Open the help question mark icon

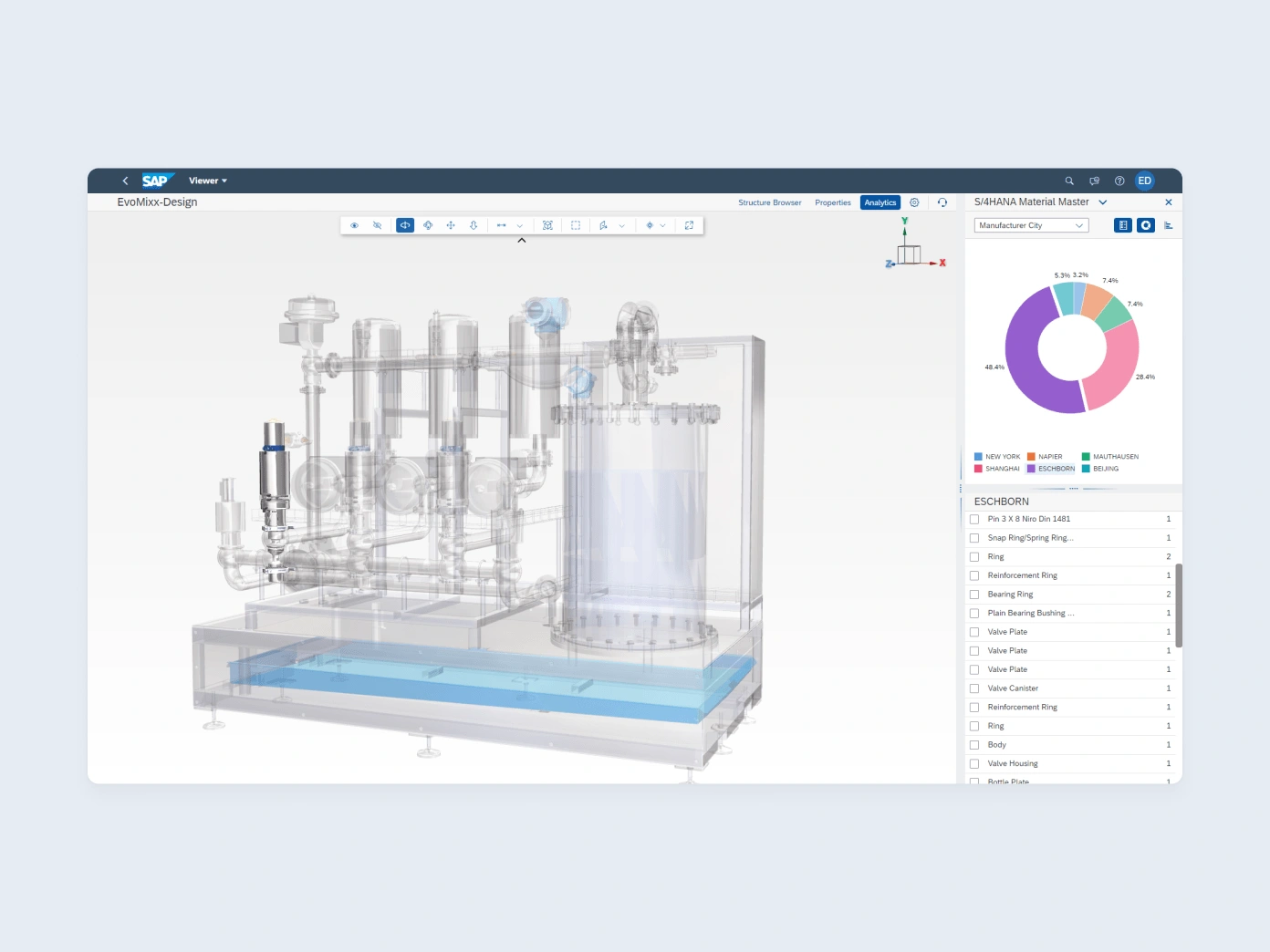[1119, 181]
